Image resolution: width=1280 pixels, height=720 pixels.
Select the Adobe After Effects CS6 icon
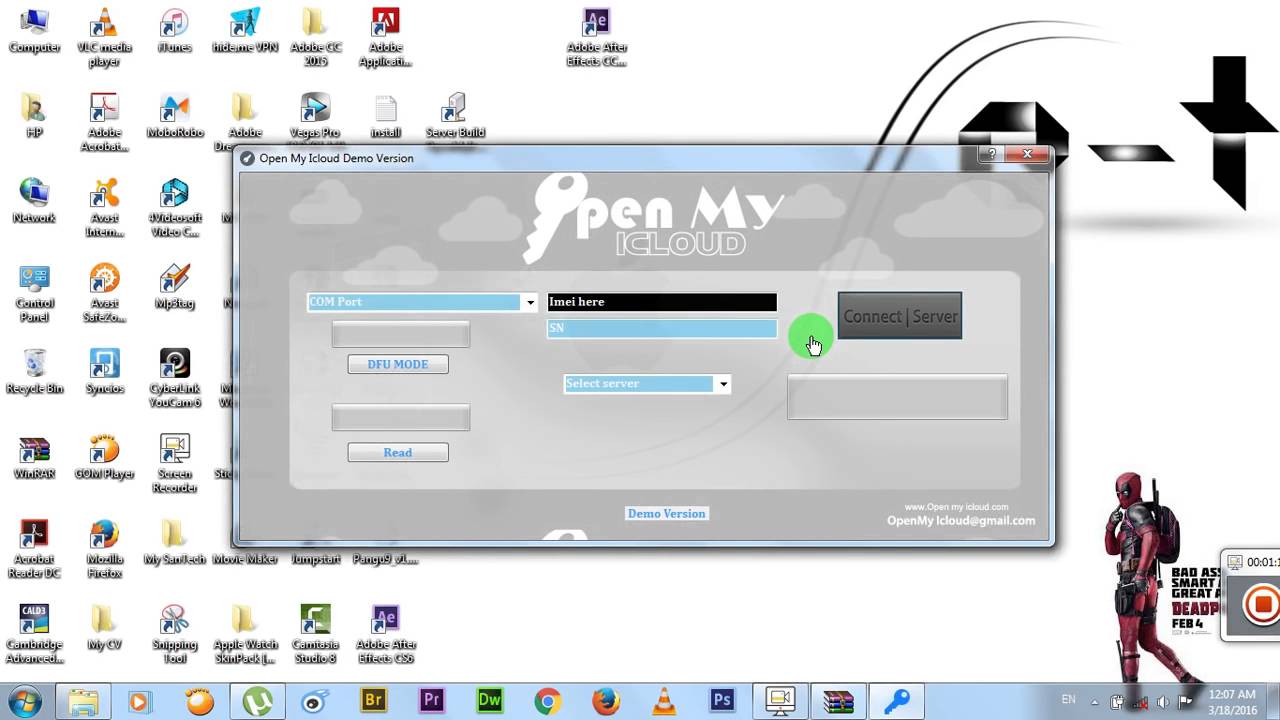click(x=385, y=634)
